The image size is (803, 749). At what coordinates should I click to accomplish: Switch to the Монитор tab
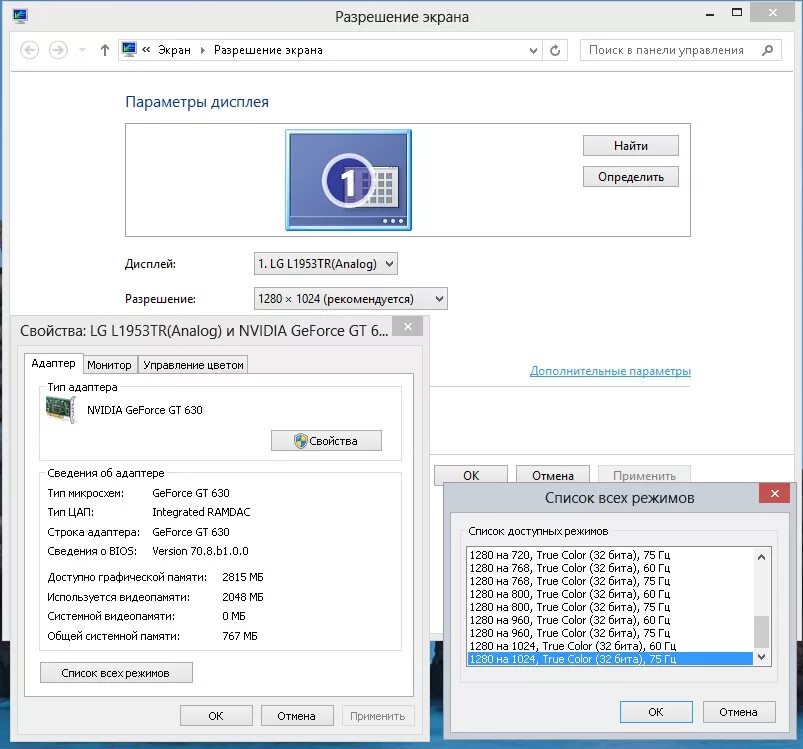110,365
